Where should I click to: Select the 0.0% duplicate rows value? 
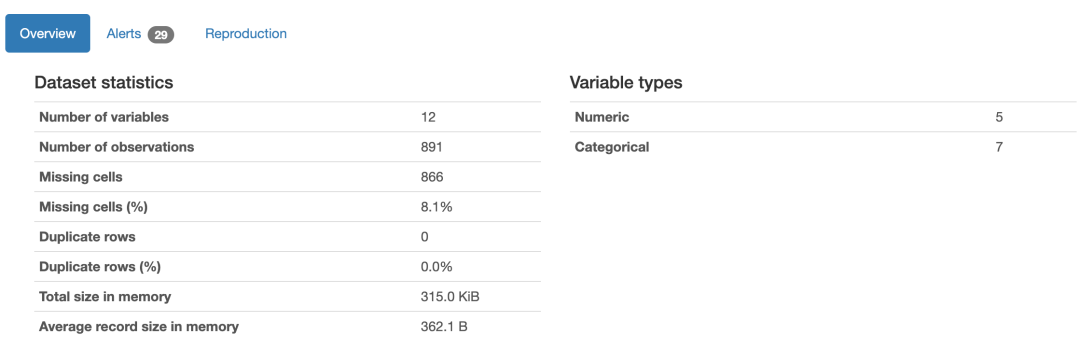pyautogui.click(x=436, y=267)
